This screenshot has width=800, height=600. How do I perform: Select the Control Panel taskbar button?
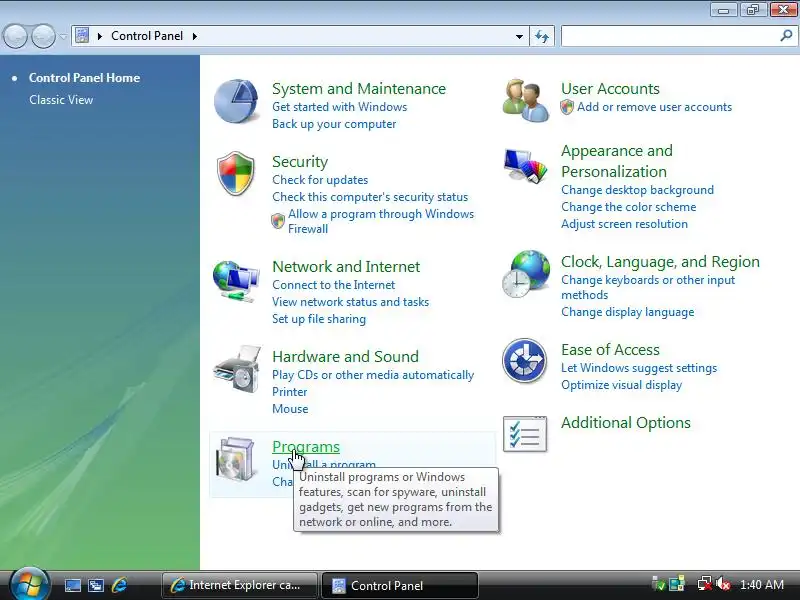tap(400, 585)
